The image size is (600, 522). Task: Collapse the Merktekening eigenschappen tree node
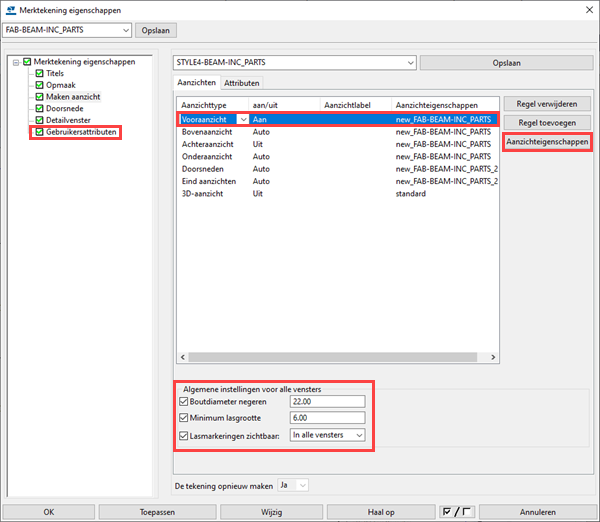16,62
